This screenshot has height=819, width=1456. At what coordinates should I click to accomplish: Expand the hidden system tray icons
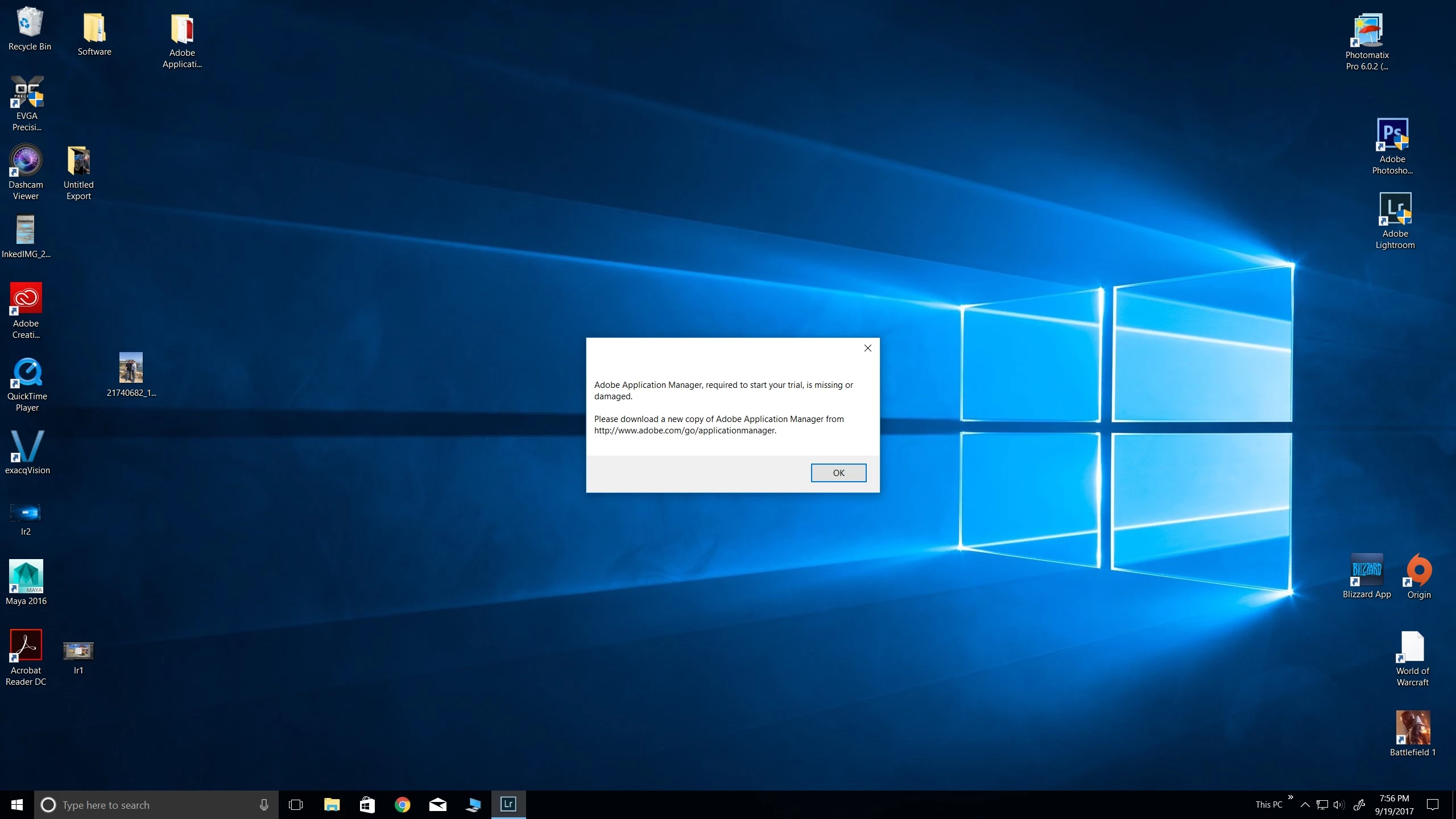click(x=1305, y=805)
